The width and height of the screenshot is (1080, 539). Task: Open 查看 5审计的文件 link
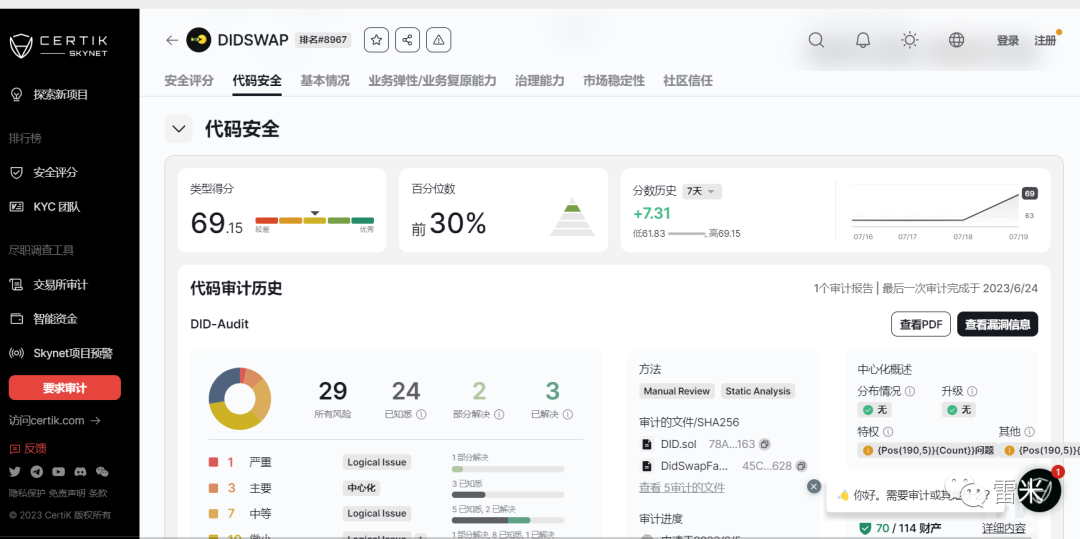[x=682, y=487]
